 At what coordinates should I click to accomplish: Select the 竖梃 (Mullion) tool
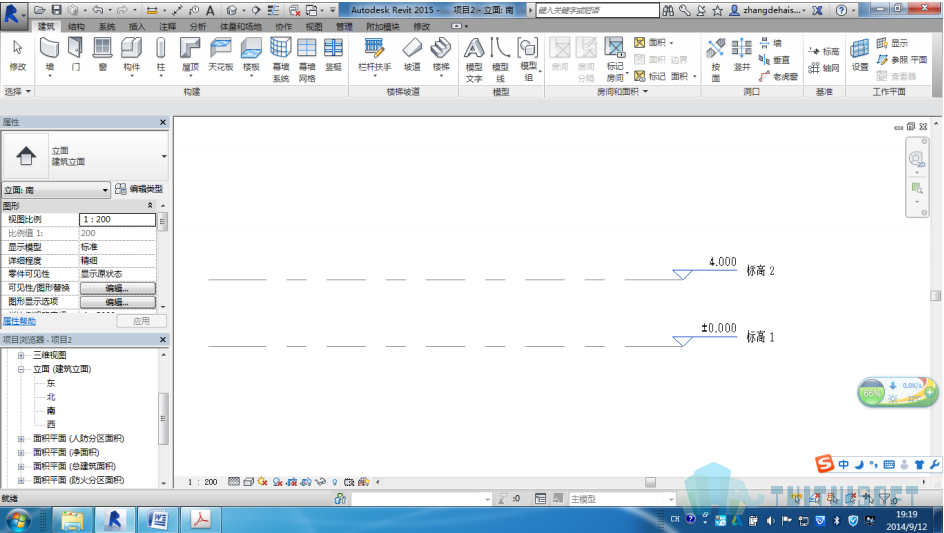(x=334, y=54)
